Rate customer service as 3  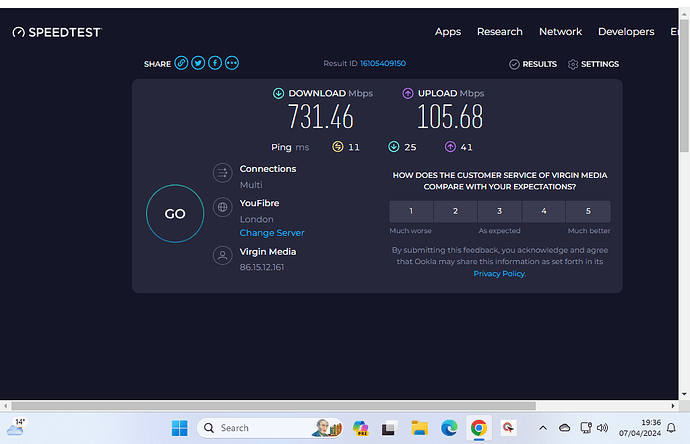pyautogui.click(x=499, y=211)
